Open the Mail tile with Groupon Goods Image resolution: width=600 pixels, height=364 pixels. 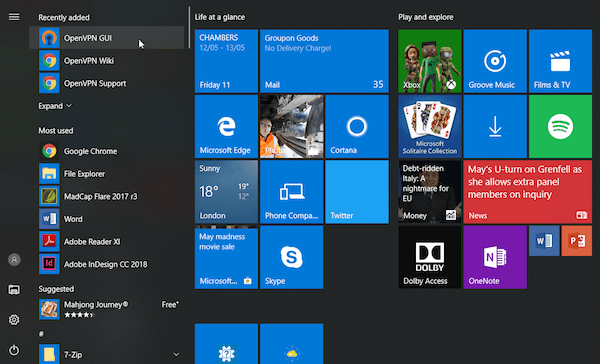pos(324,61)
